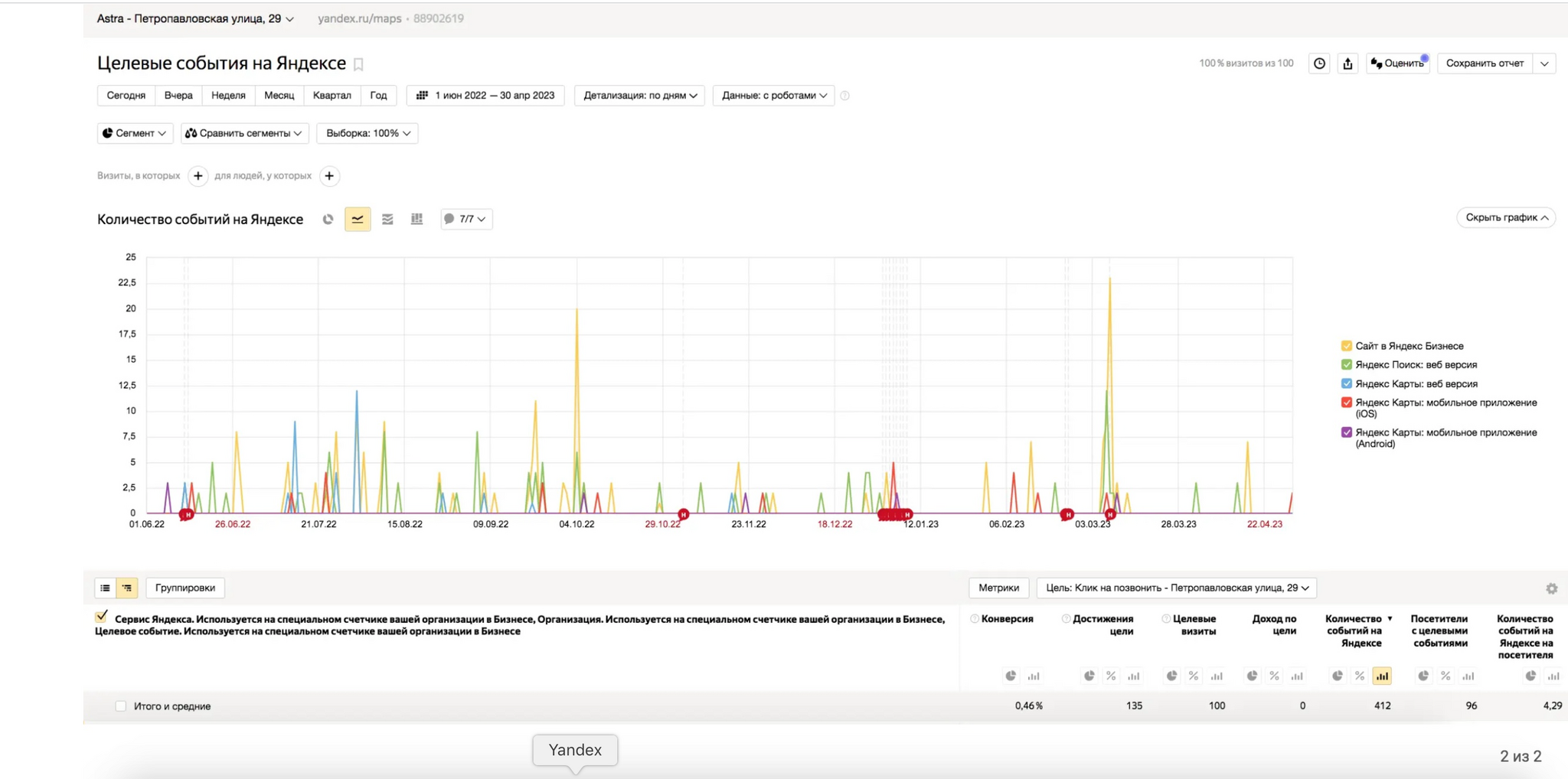This screenshot has width=1568, height=779.
Task: Open the 'Детализация: по дням' dropdown
Action: click(x=640, y=96)
